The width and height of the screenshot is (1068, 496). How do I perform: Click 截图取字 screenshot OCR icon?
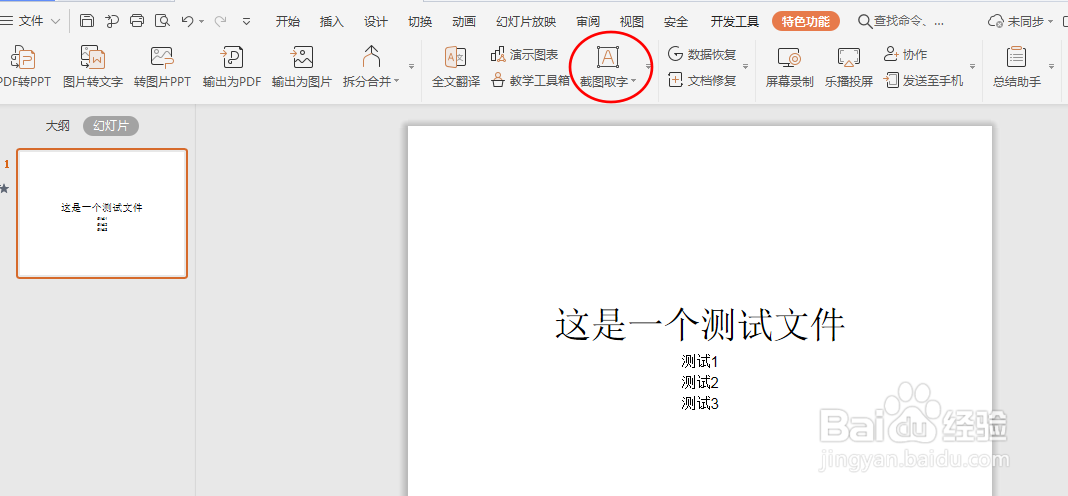[608, 57]
